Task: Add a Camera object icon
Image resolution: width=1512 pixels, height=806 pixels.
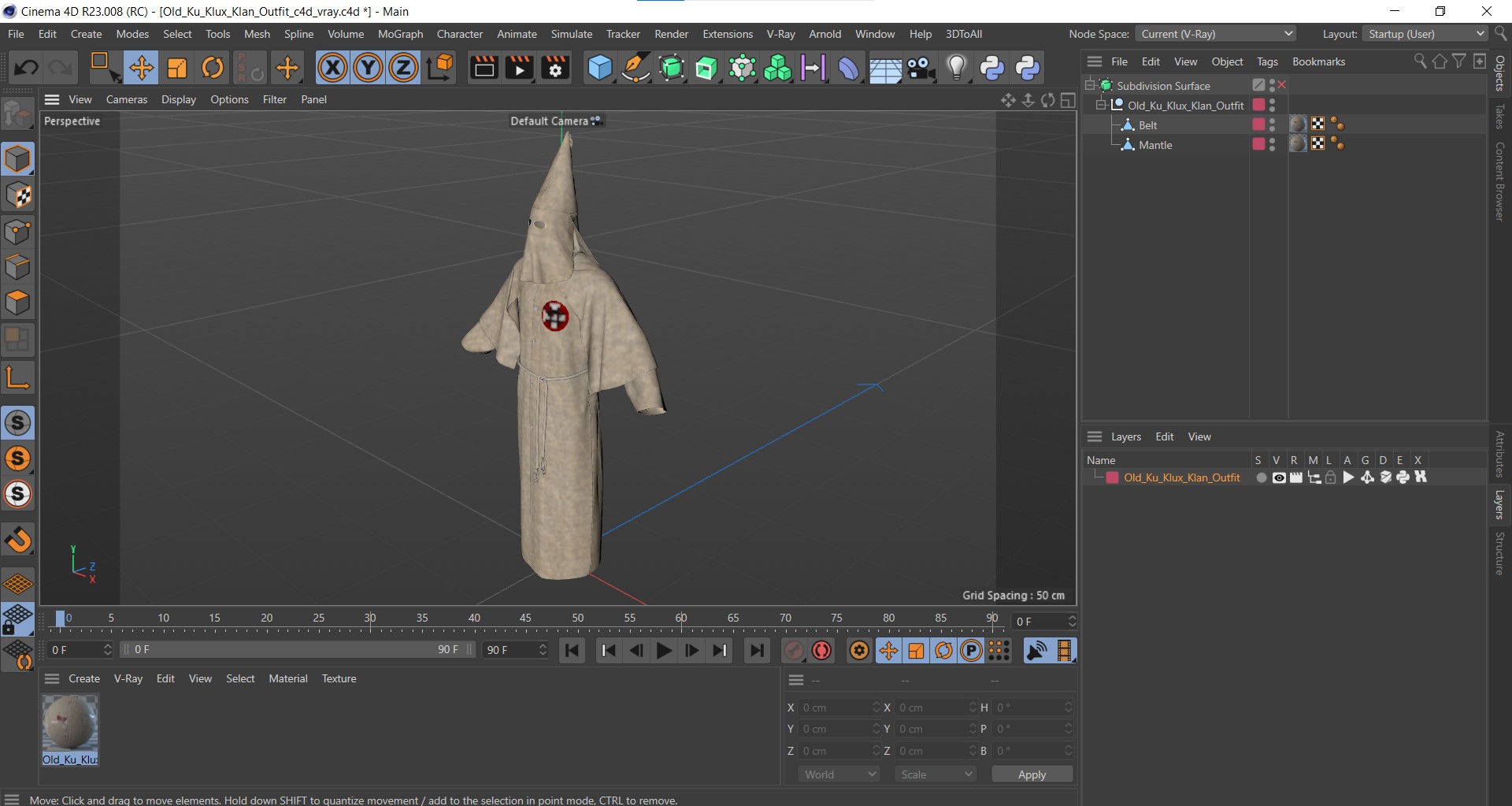Action: (x=921, y=68)
